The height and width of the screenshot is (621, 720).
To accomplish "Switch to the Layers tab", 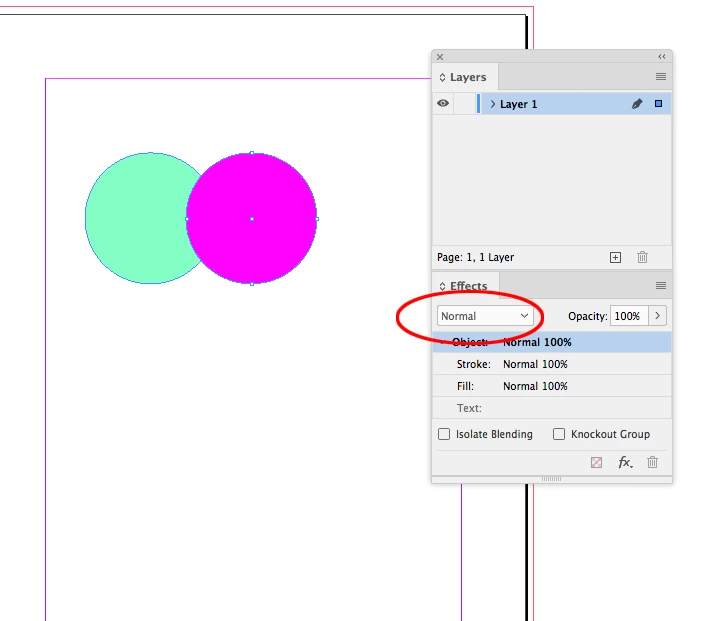I will (x=468, y=77).
